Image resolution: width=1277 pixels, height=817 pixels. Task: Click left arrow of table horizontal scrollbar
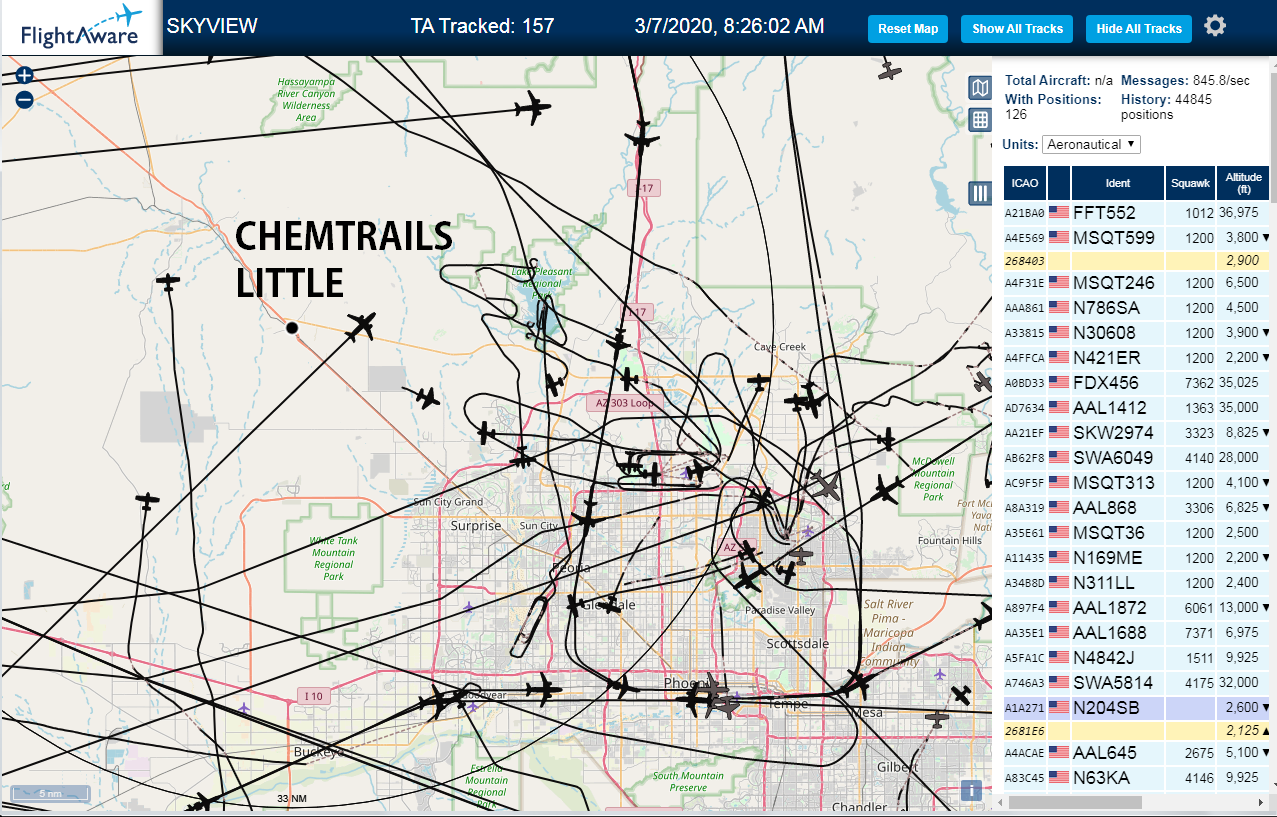point(1000,802)
